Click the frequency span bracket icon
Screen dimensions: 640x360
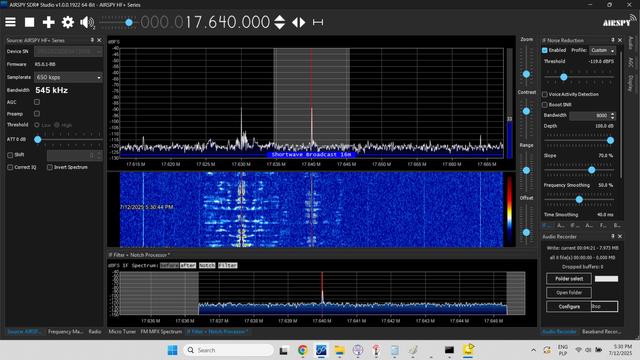click(x=318, y=22)
